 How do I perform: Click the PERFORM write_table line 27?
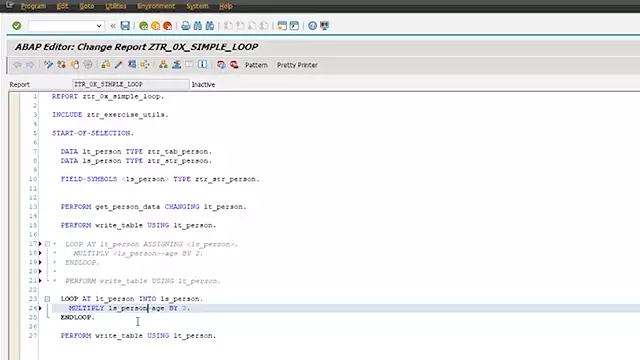click(x=138, y=336)
